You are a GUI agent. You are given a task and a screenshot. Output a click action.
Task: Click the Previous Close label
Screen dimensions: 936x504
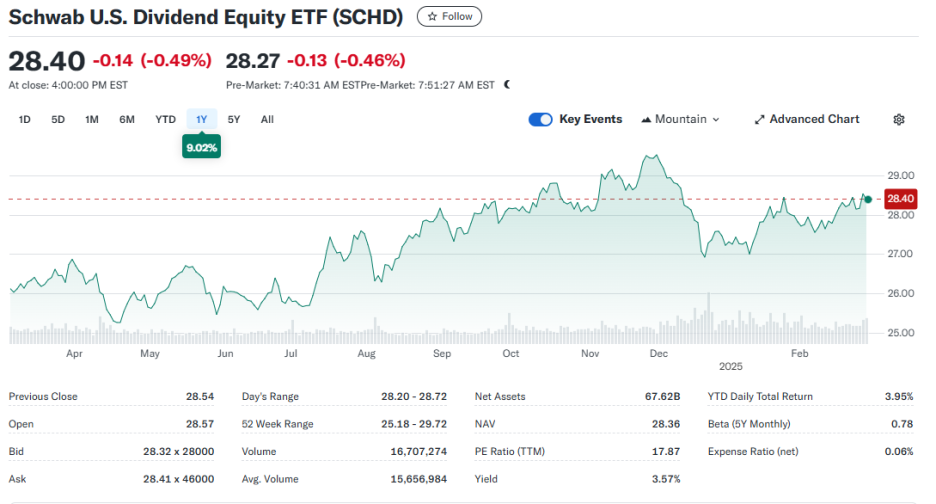43,397
